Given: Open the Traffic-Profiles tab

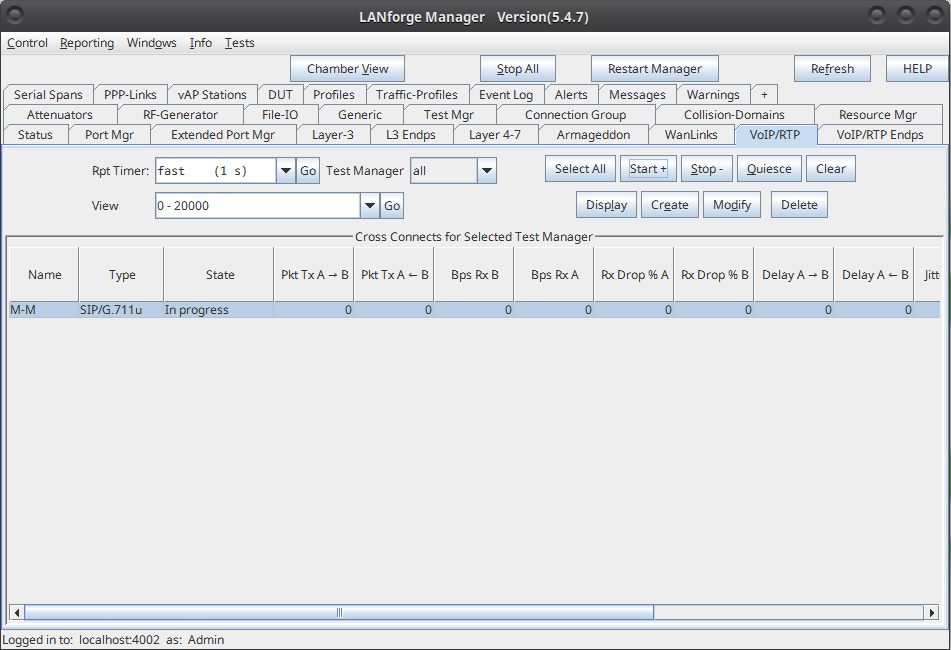Looking at the screenshot, I should (417, 95).
